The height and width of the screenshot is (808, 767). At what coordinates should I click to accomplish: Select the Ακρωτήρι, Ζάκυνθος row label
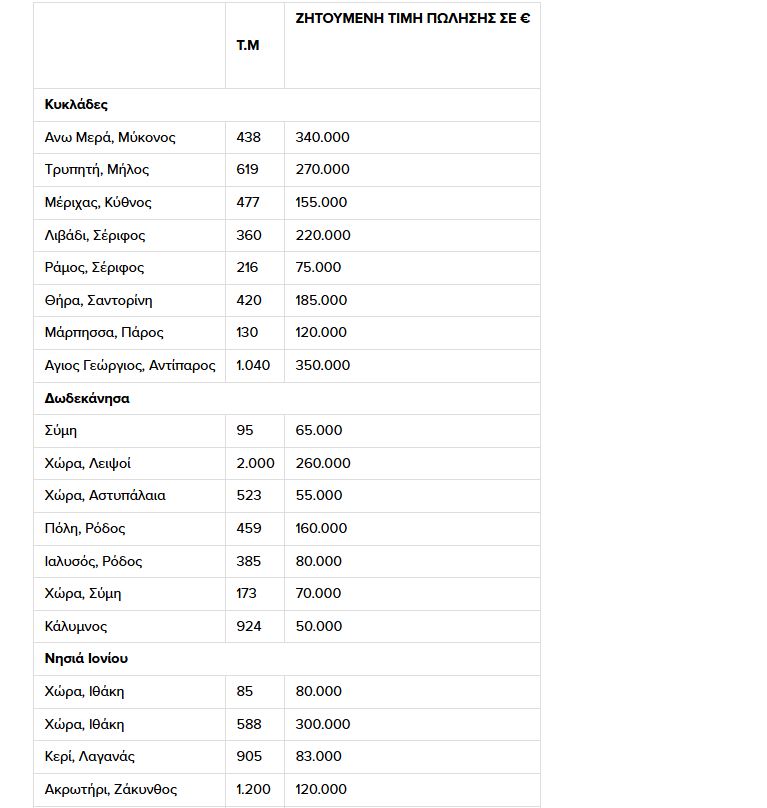[111, 789]
